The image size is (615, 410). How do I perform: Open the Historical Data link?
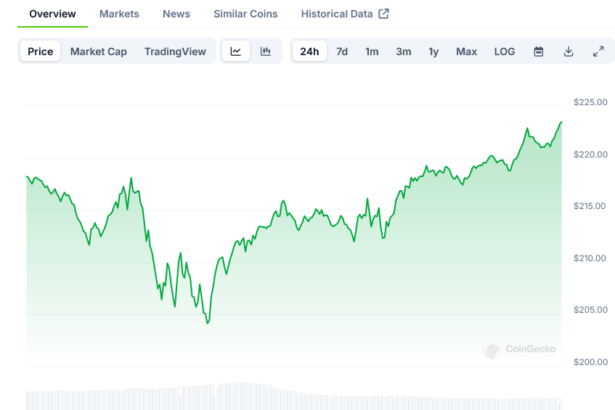click(x=336, y=14)
